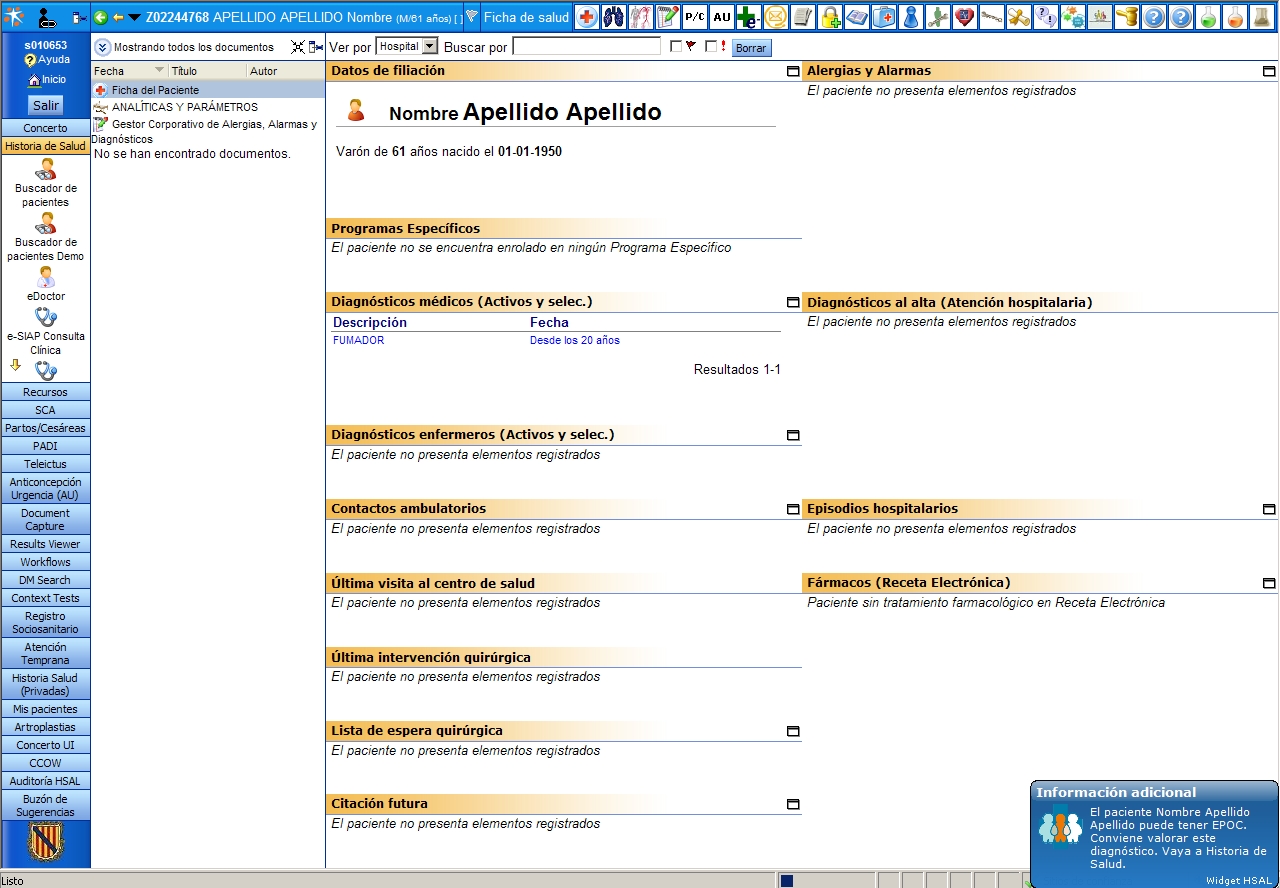The height and width of the screenshot is (888, 1280).
Task: Maximize the Diagnósticos médicos panel
Action: pos(793,302)
